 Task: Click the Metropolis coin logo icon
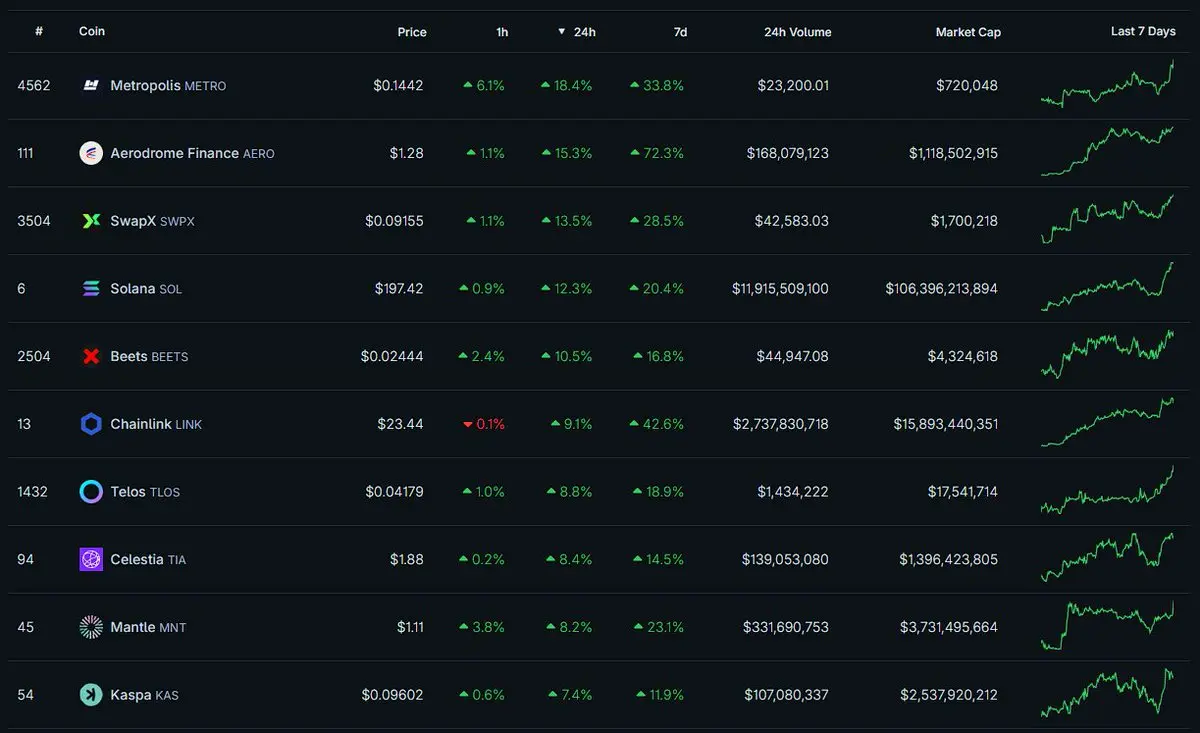91,86
